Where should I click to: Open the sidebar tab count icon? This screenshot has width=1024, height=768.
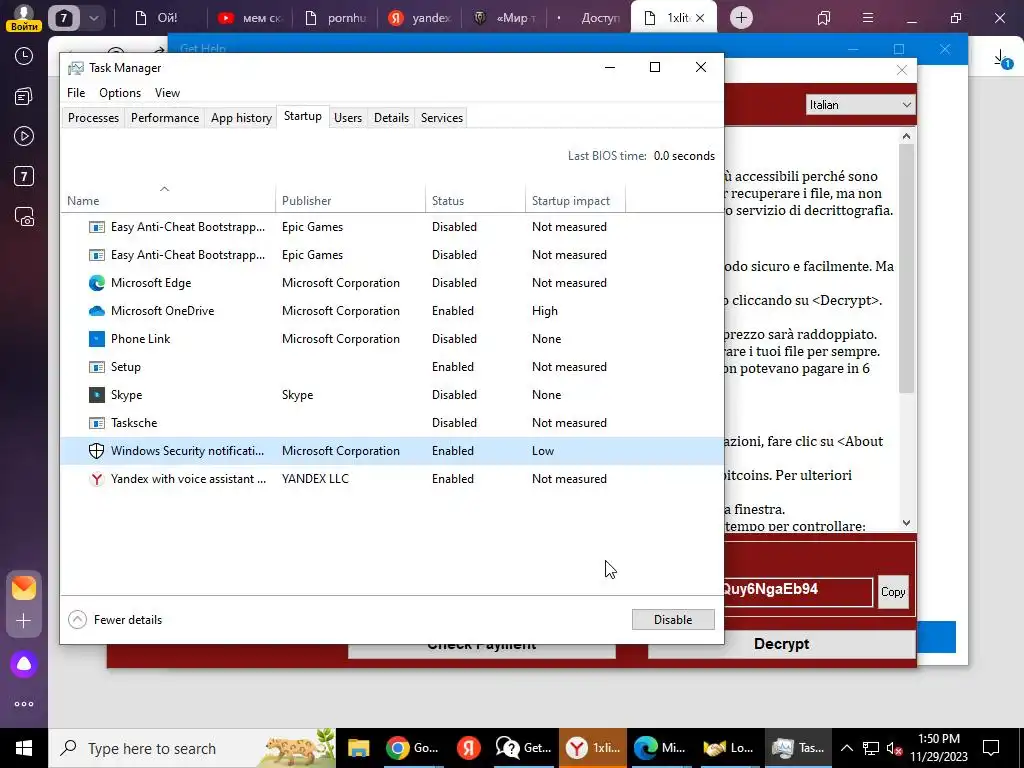pos(24,176)
